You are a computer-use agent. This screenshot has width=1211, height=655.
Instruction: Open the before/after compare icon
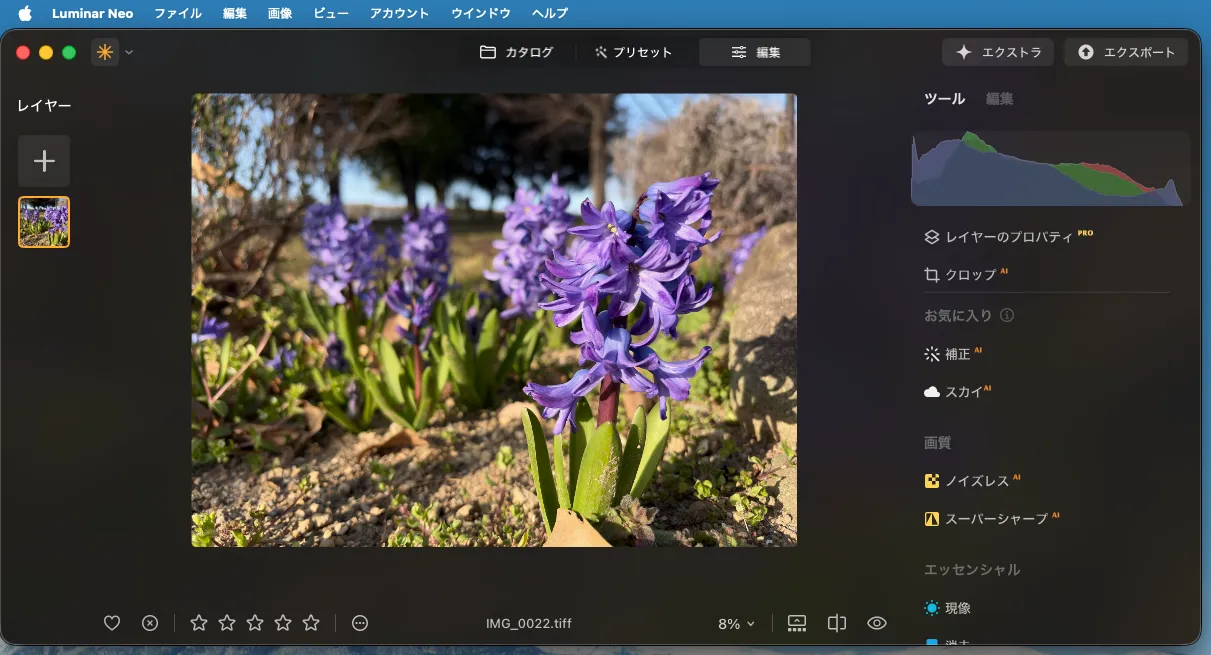pyautogui.click(x=837, y=623)
